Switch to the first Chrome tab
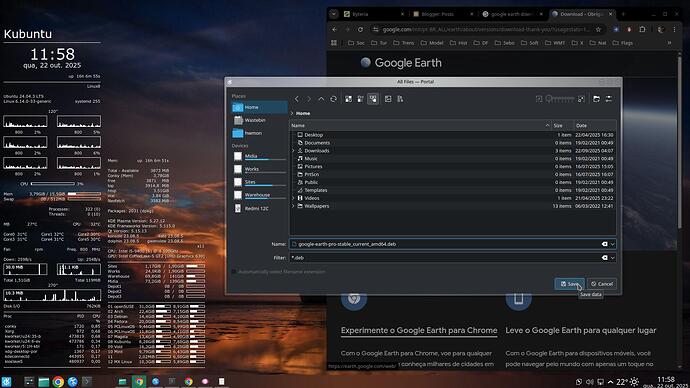The height and width of the screenshot is (388, 690). point(374,14)
